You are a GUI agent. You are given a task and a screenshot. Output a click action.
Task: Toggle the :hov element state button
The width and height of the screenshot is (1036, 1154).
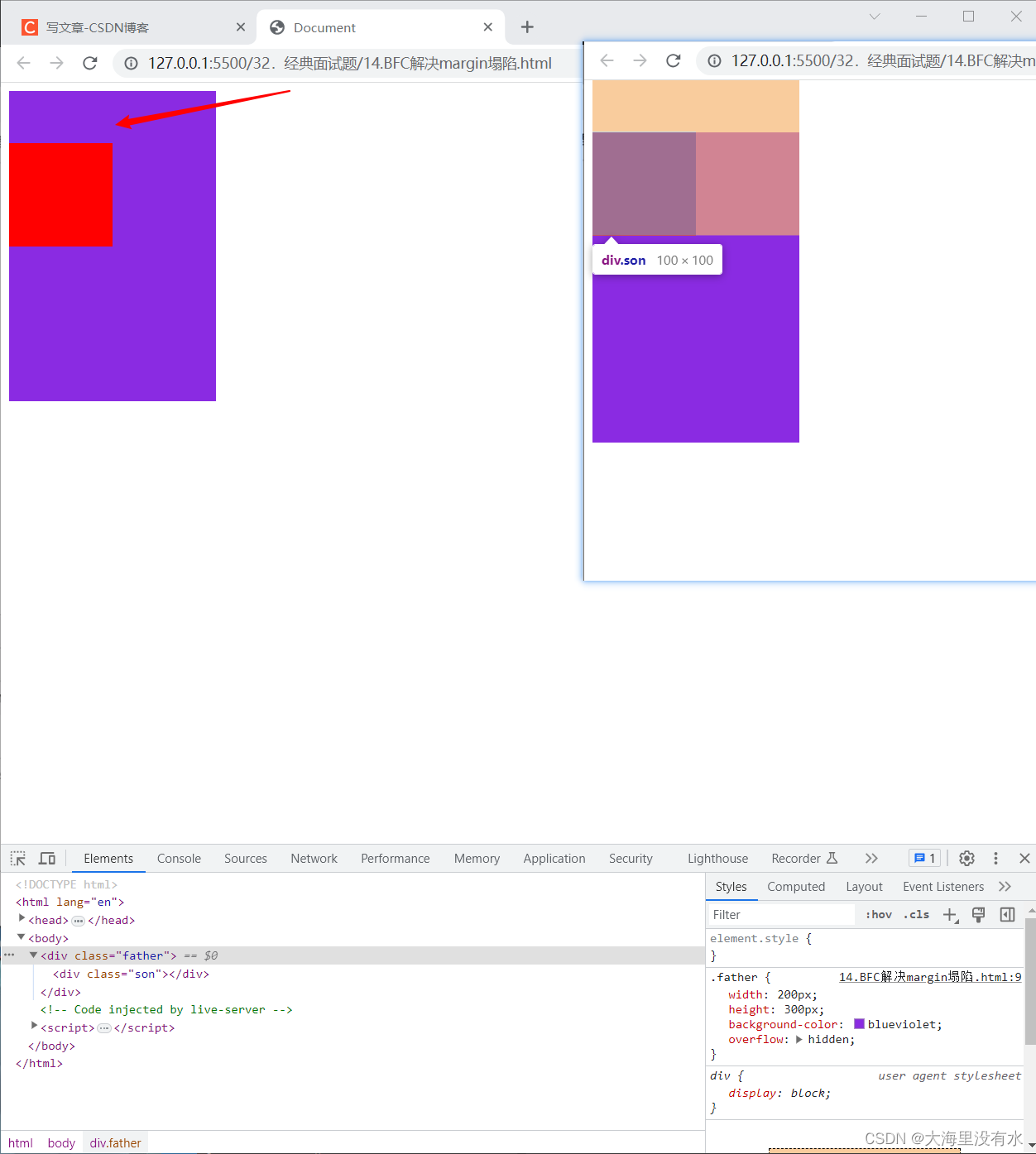879,915
